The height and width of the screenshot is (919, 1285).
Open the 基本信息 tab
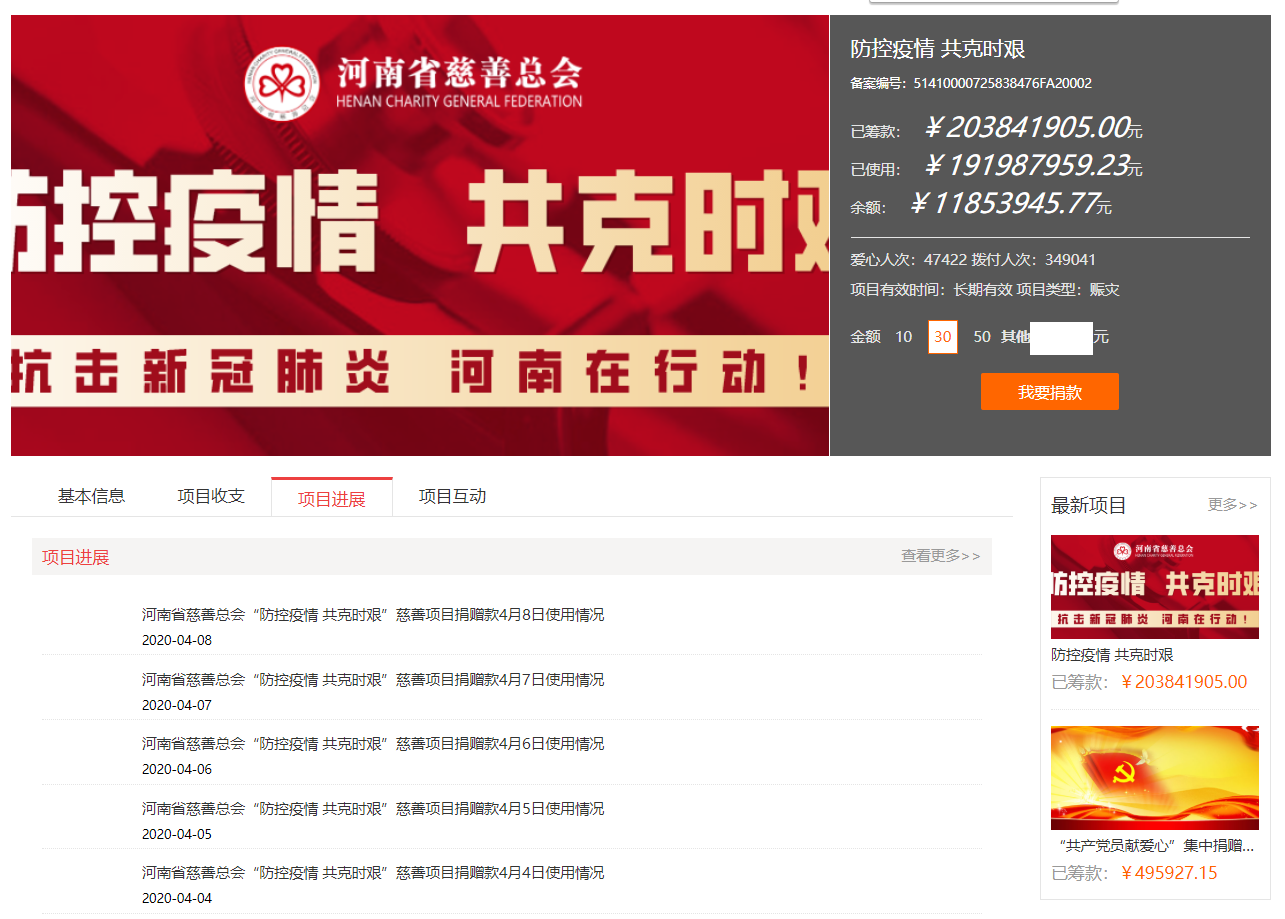[x=91, y=496]
